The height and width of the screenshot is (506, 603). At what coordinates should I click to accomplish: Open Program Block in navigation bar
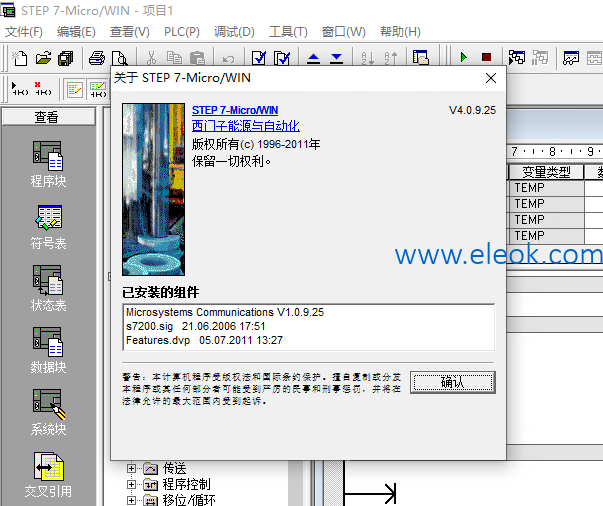tap(48, 164)
